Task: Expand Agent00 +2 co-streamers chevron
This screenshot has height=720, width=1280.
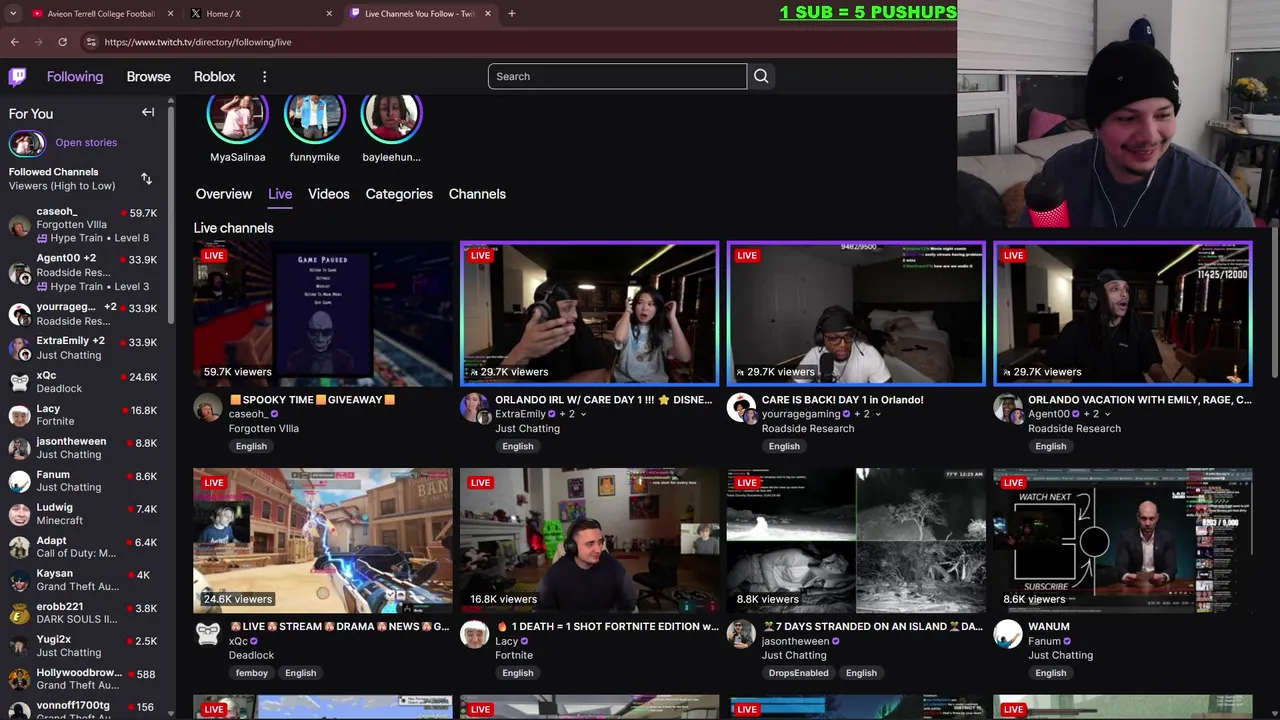Action: (x=1107, y=414)
